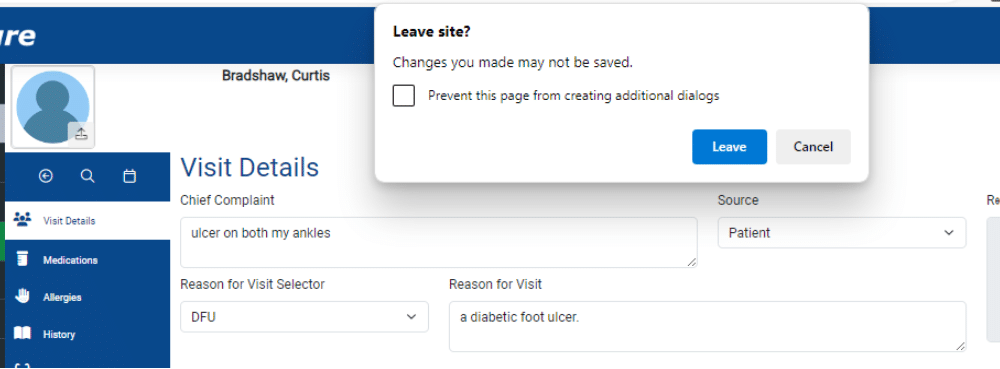Click the Visit Details people icon
This screenshot has width=1000, height=369.
pyautogui.click(x=22, y=221)
